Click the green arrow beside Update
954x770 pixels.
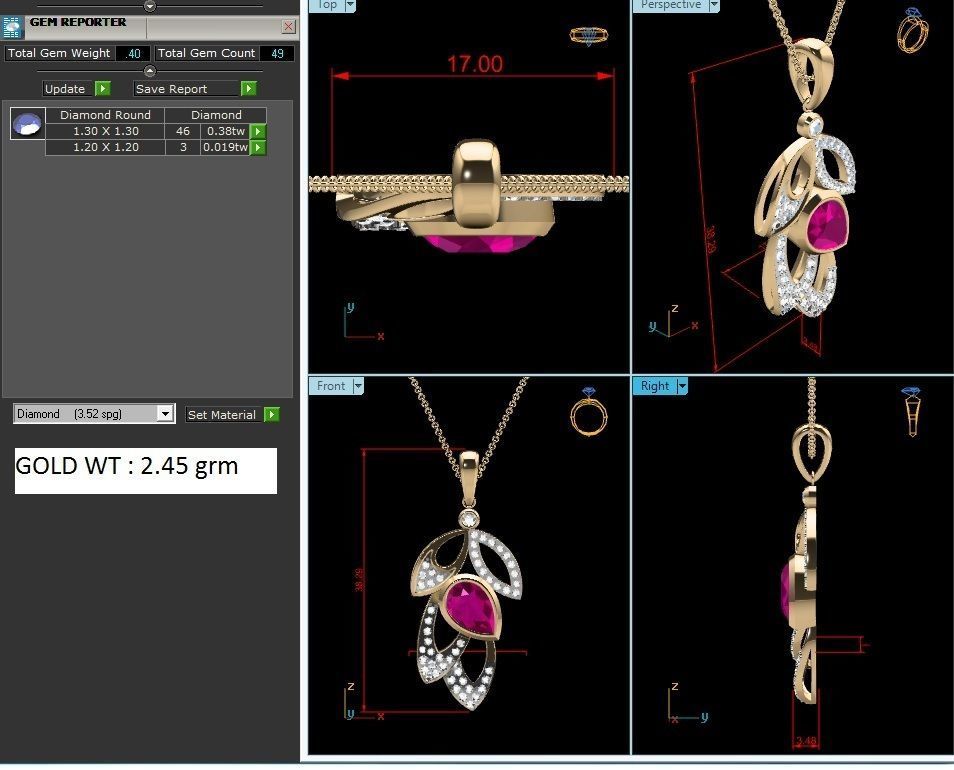click(103, 89)
